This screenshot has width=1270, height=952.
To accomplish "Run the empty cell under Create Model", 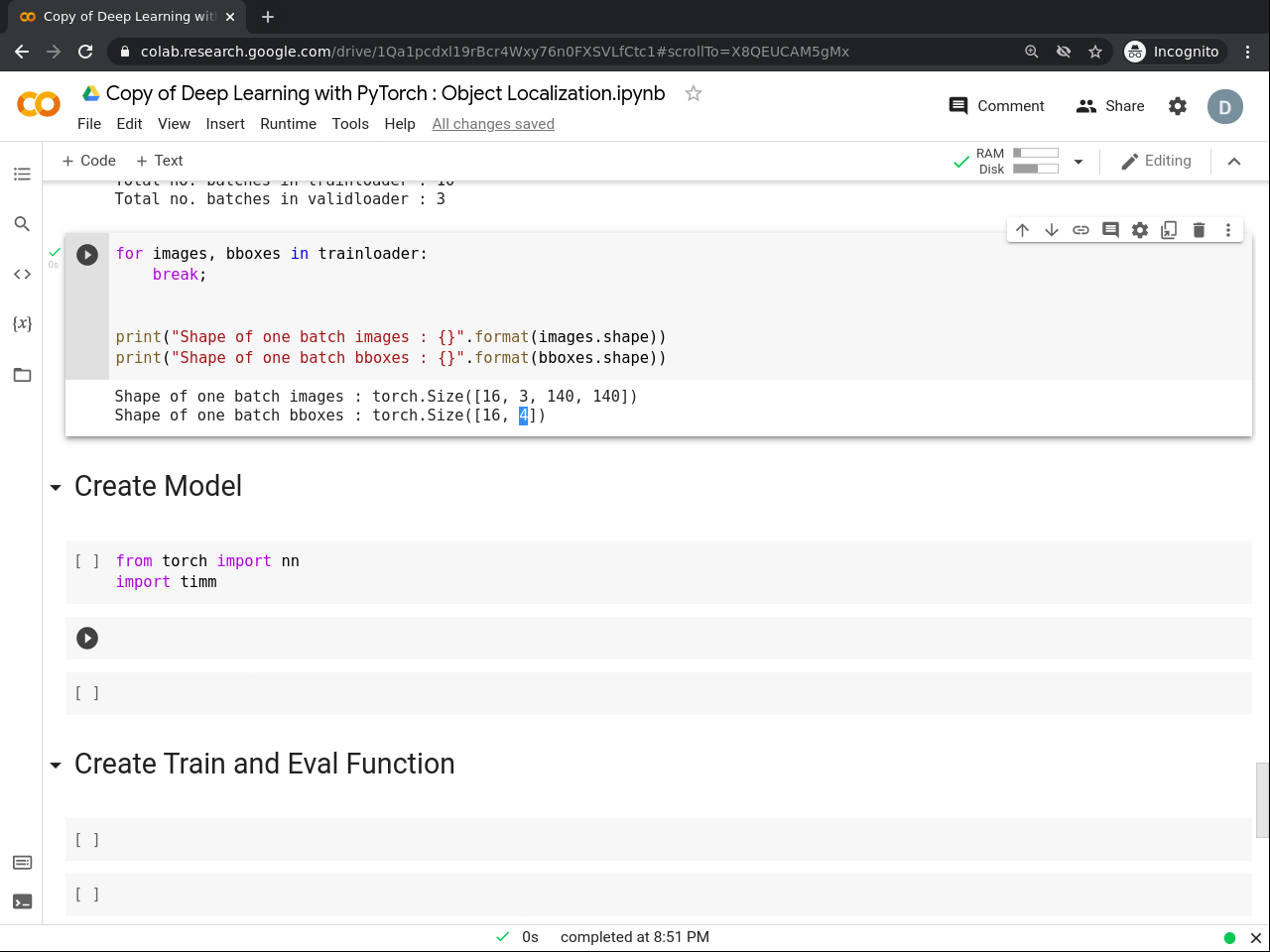I will (x=87, y=638).
